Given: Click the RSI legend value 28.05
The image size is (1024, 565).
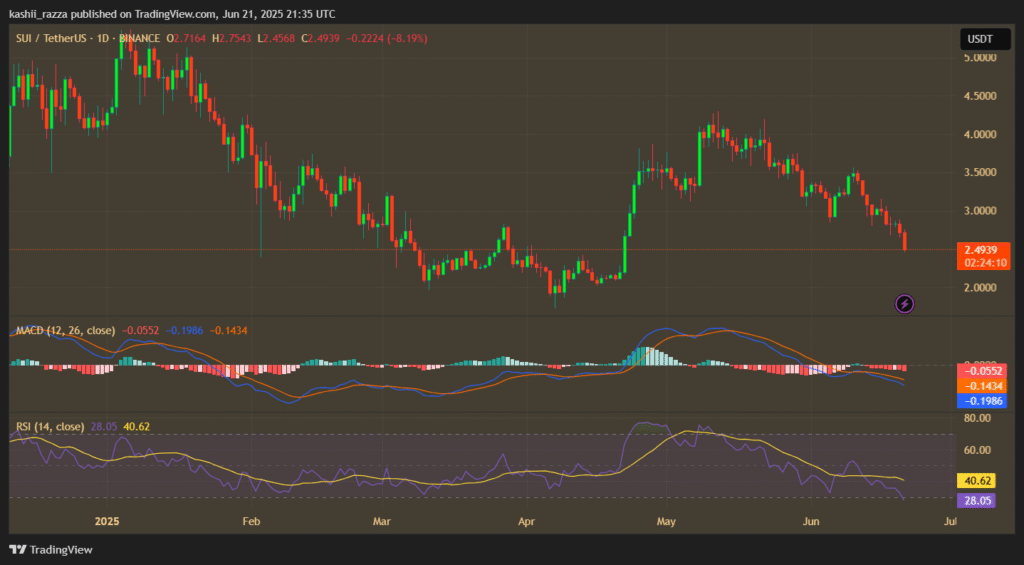Looking at the screenshot, I should (x=104, y=427).
